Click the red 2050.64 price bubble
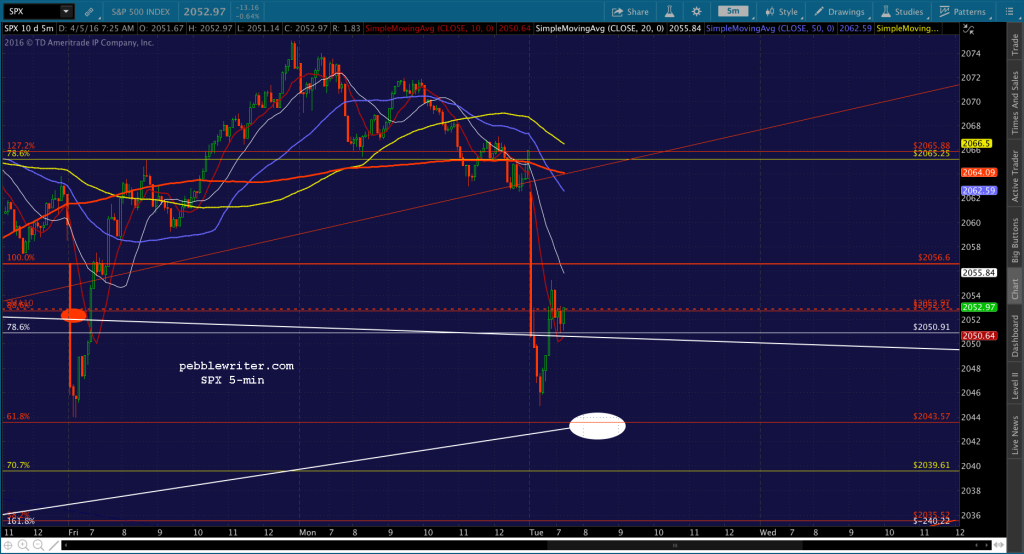1024x554 pixels. (978, 336)
